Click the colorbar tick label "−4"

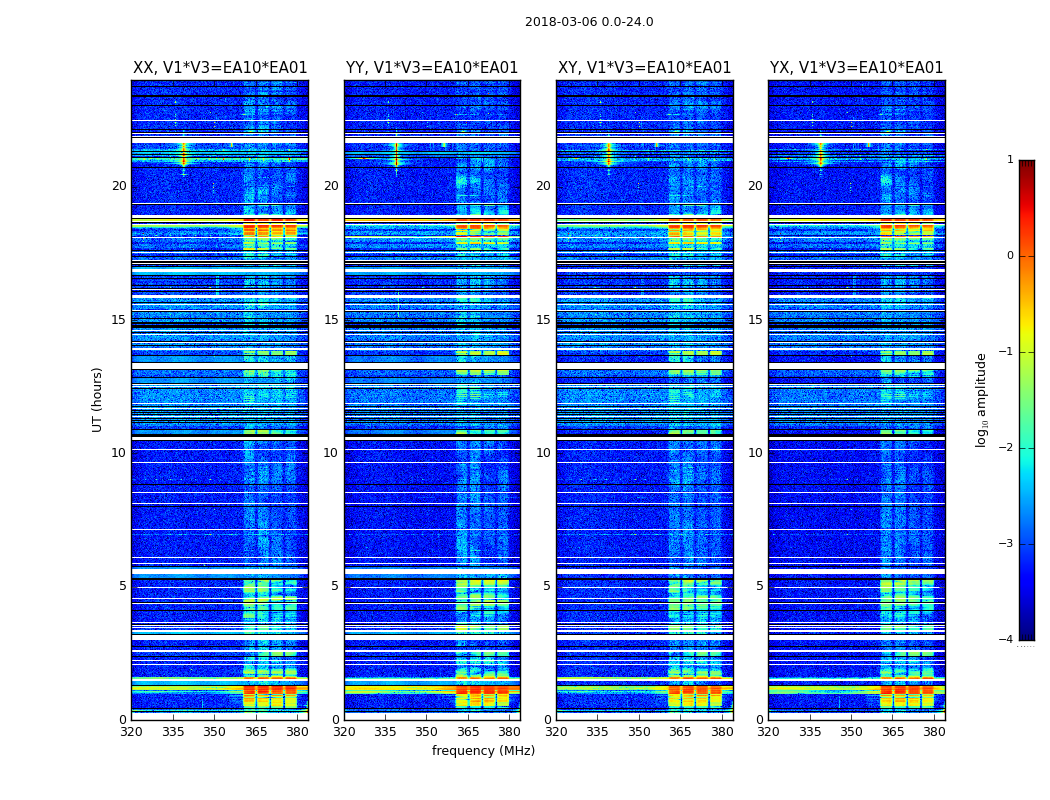[1006, 639]
